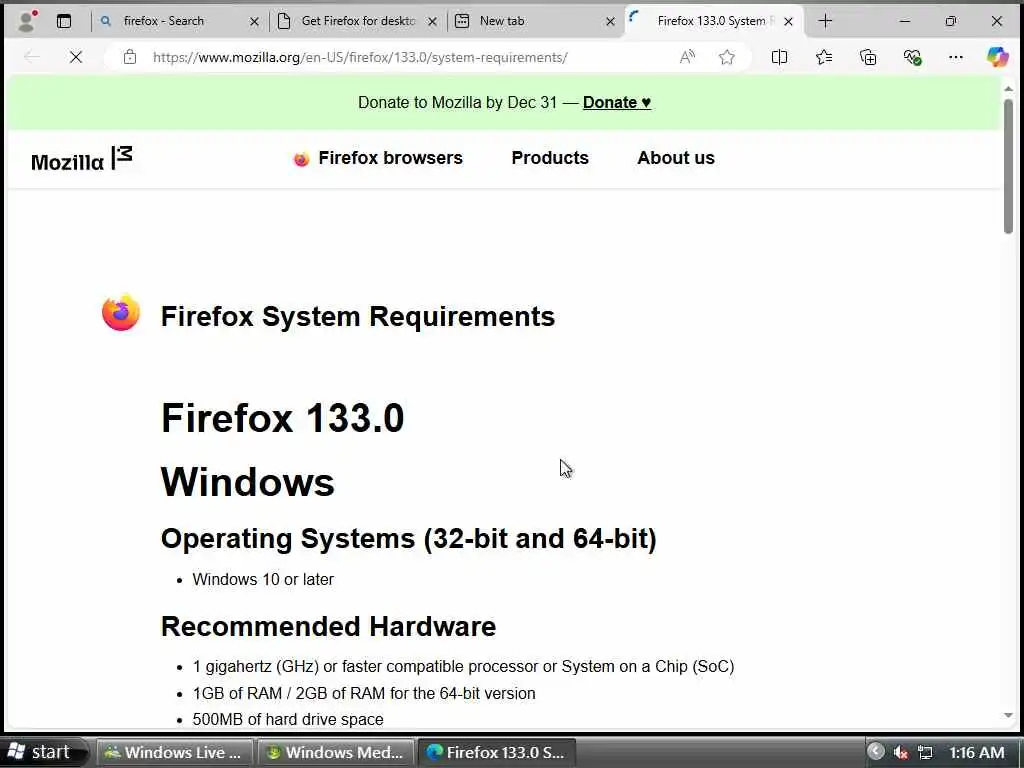This screenshot has height=768, width=1024.
Task: Click the Windows 10 or later item
Action: click(263, 579)
